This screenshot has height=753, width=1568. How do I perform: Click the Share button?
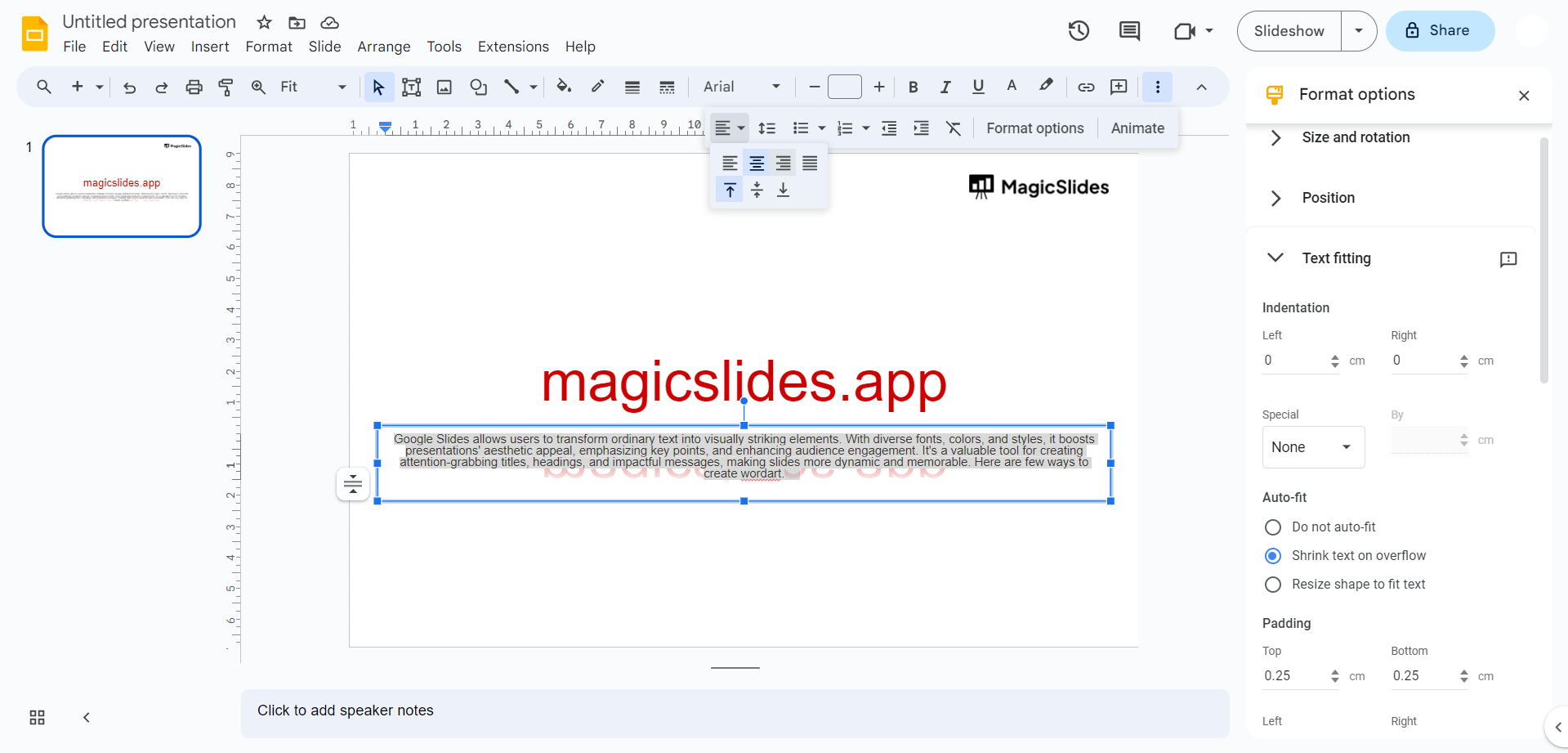1440,31
